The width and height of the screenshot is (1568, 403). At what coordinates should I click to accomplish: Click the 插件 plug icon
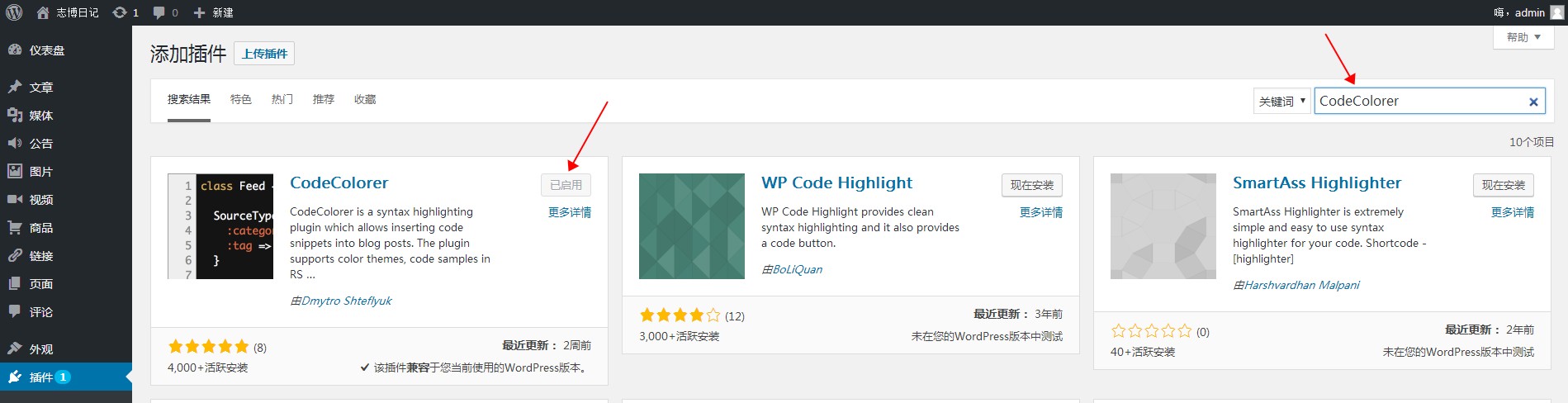pyautogui.click(x=15, y=377)
